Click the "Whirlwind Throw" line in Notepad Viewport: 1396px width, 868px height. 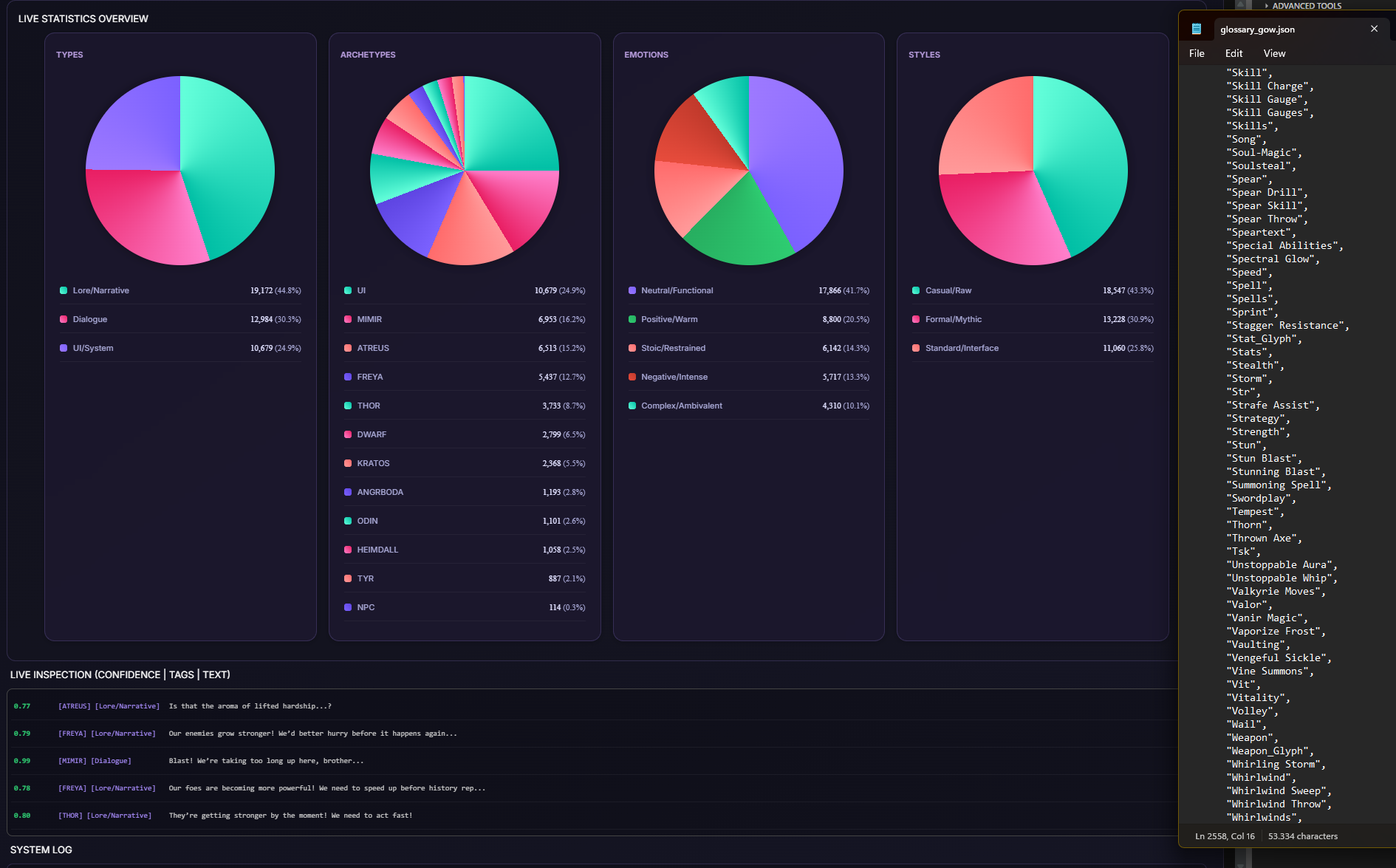[x=1279, y=804]
